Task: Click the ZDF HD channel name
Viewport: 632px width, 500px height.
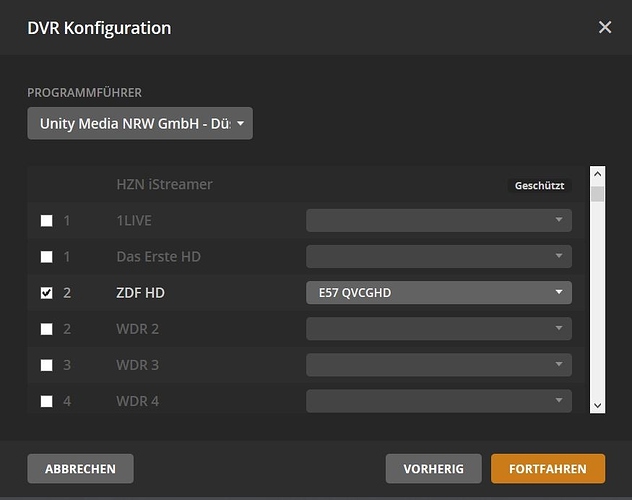Action: point(140,293)
